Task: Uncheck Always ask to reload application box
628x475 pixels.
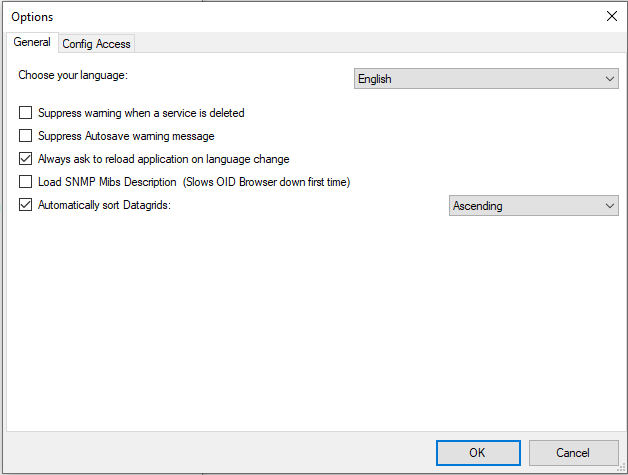Action: click(x=26, y=159)
